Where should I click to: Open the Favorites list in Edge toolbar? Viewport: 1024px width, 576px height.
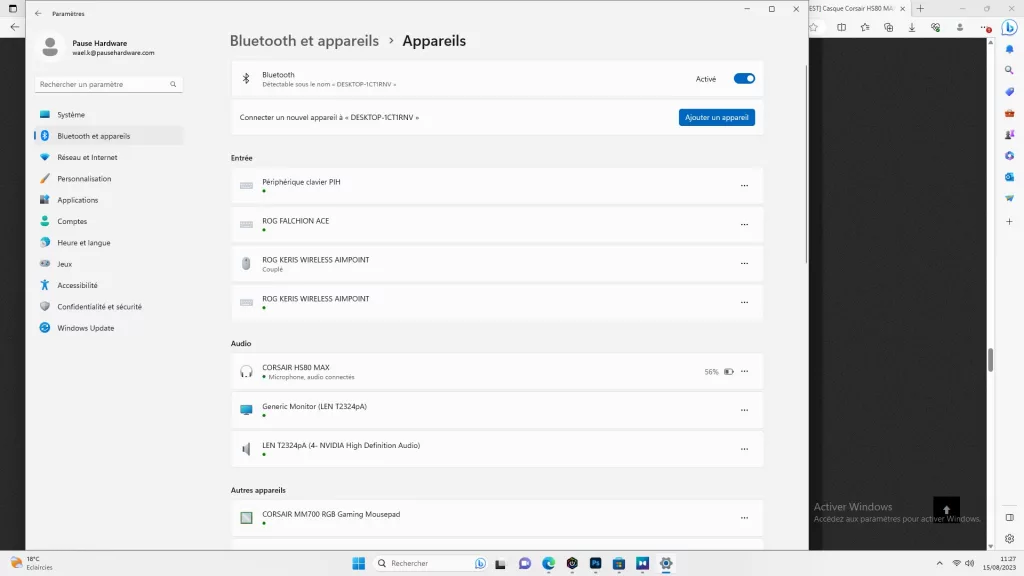pos(865,27)
